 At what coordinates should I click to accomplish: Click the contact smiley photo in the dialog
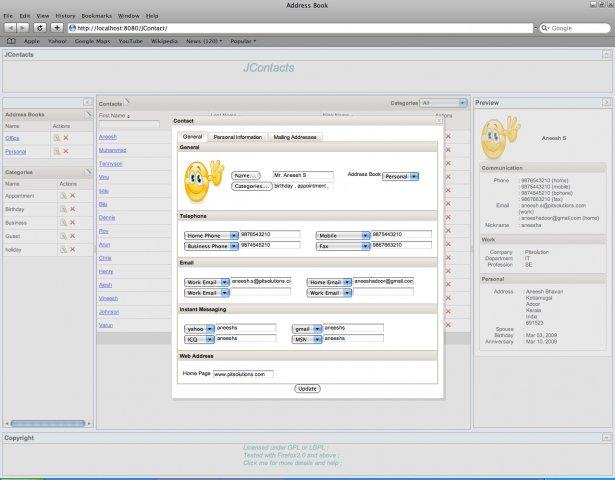tap(203, 181)
